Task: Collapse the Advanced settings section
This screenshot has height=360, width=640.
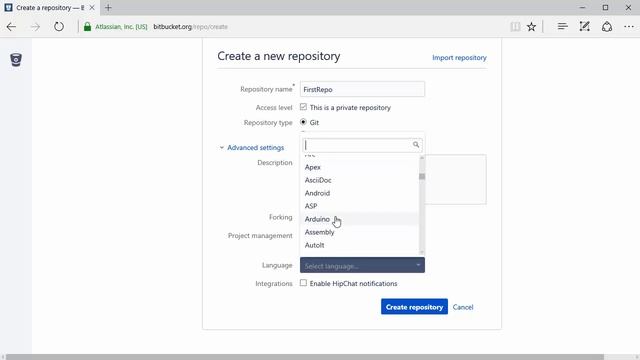Action: click(x=252, y=148)
